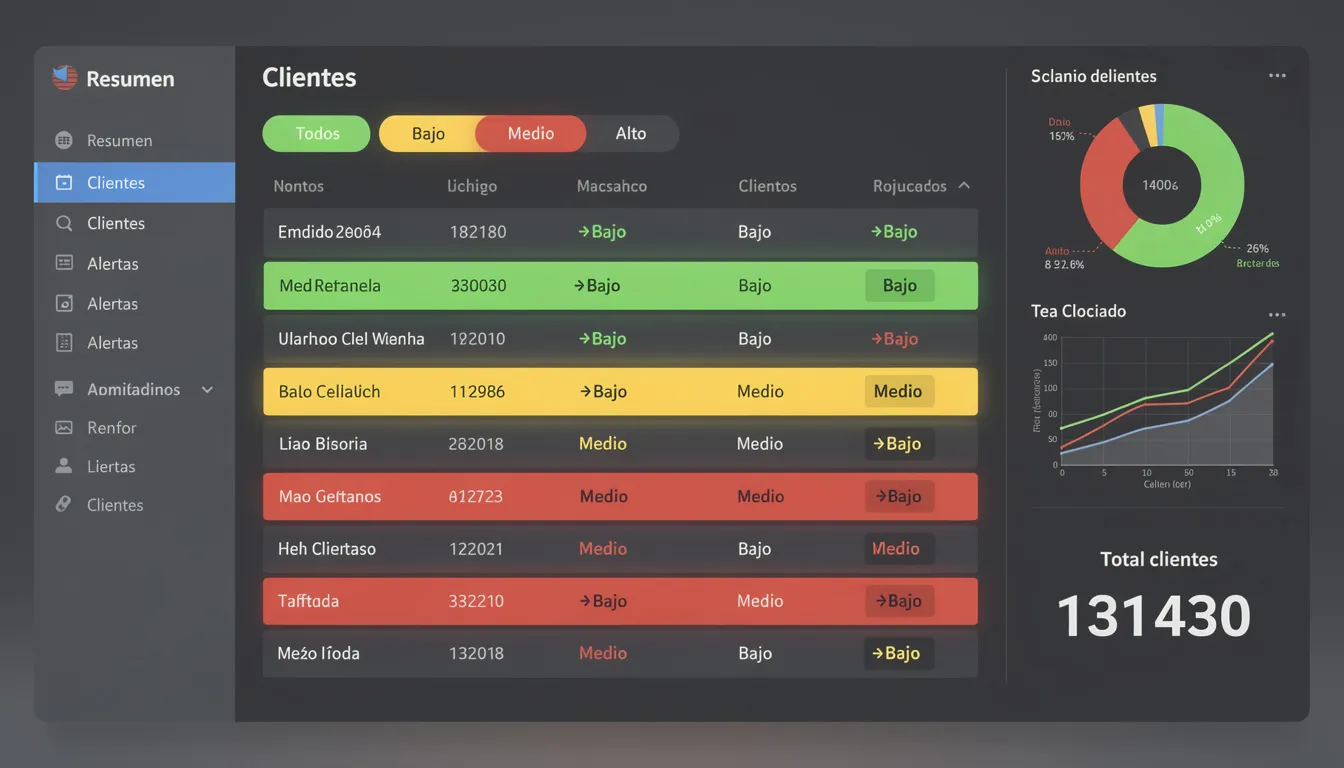
Task: Open Clientes via the calendar icon
Action: 63,182
